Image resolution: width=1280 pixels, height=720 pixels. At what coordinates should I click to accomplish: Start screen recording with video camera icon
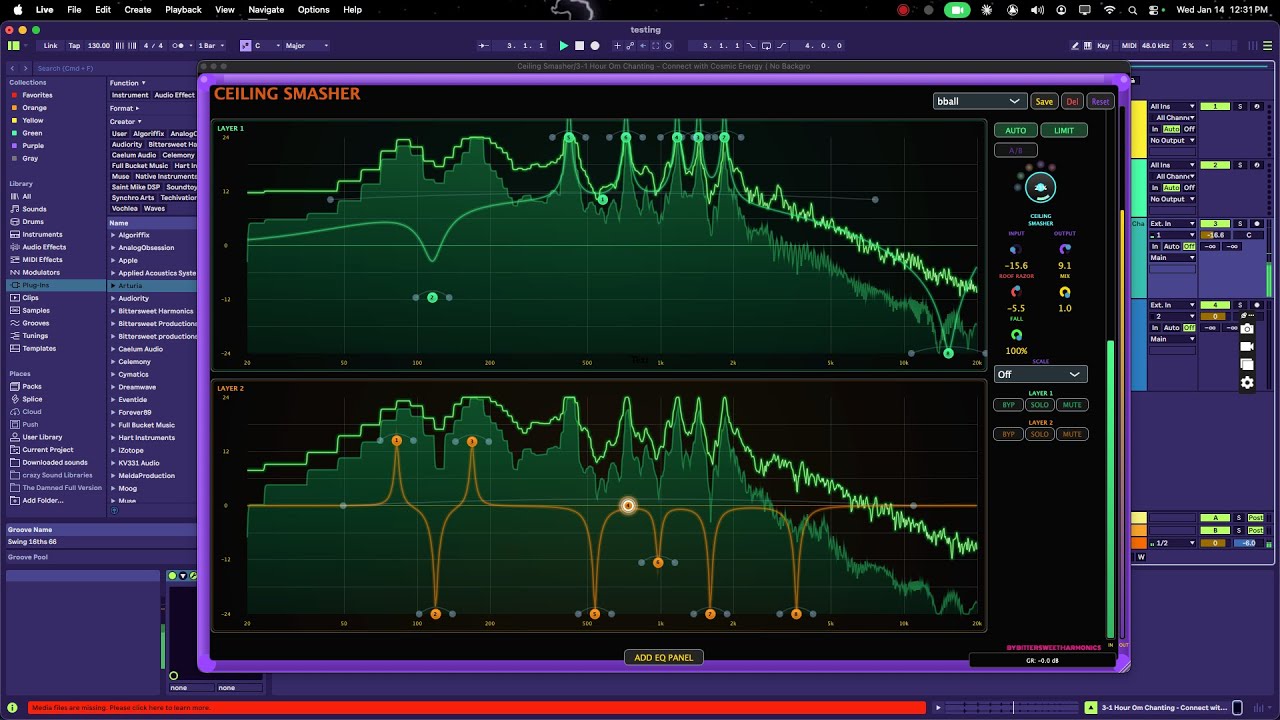click(x=1247, y=346)
